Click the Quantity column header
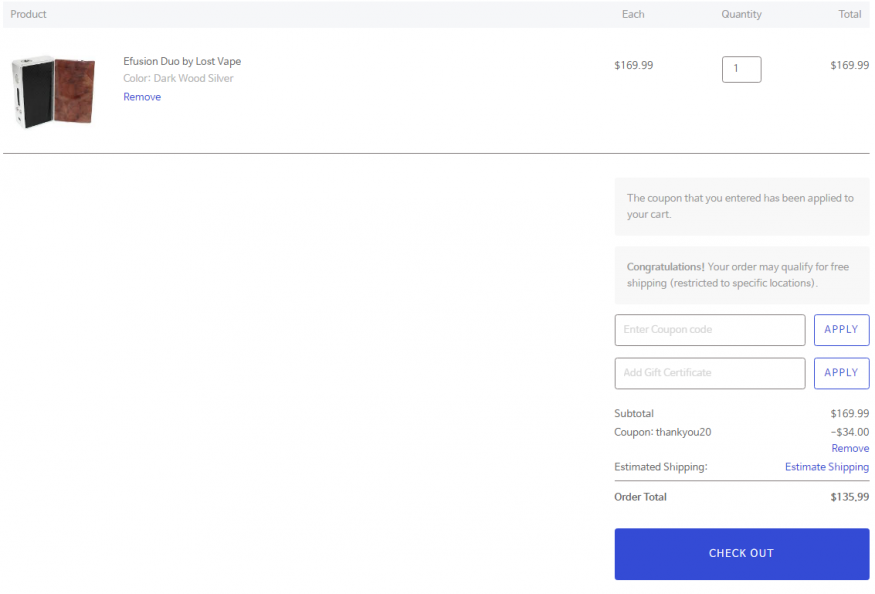The image size is (875, 594). (741, 14)
